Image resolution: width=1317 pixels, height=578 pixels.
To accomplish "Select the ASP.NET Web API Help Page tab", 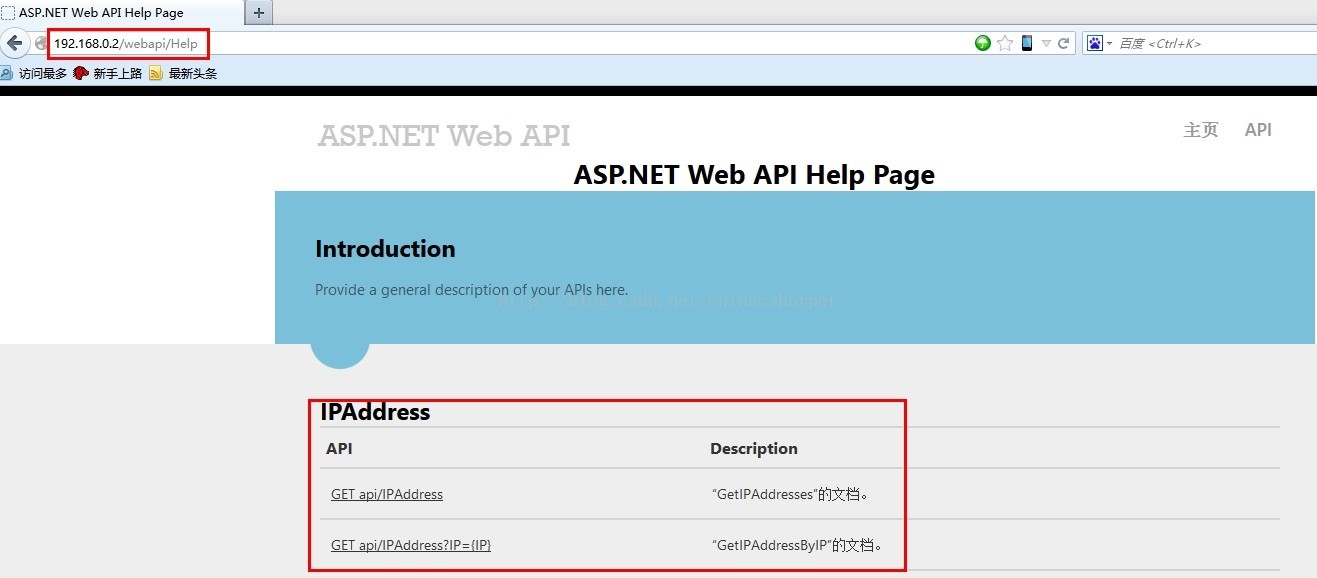I will click(122, 13).
